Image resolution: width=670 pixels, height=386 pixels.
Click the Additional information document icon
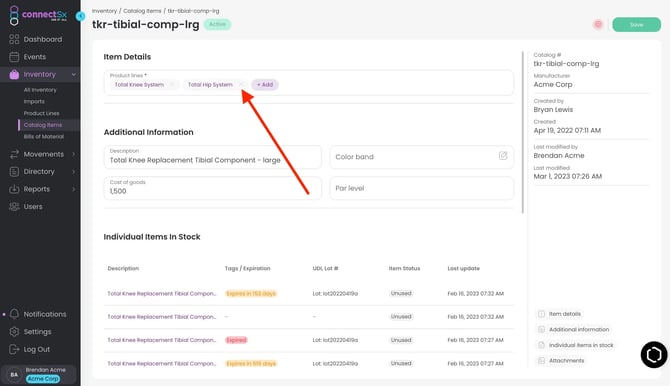(x=541, y=330)
